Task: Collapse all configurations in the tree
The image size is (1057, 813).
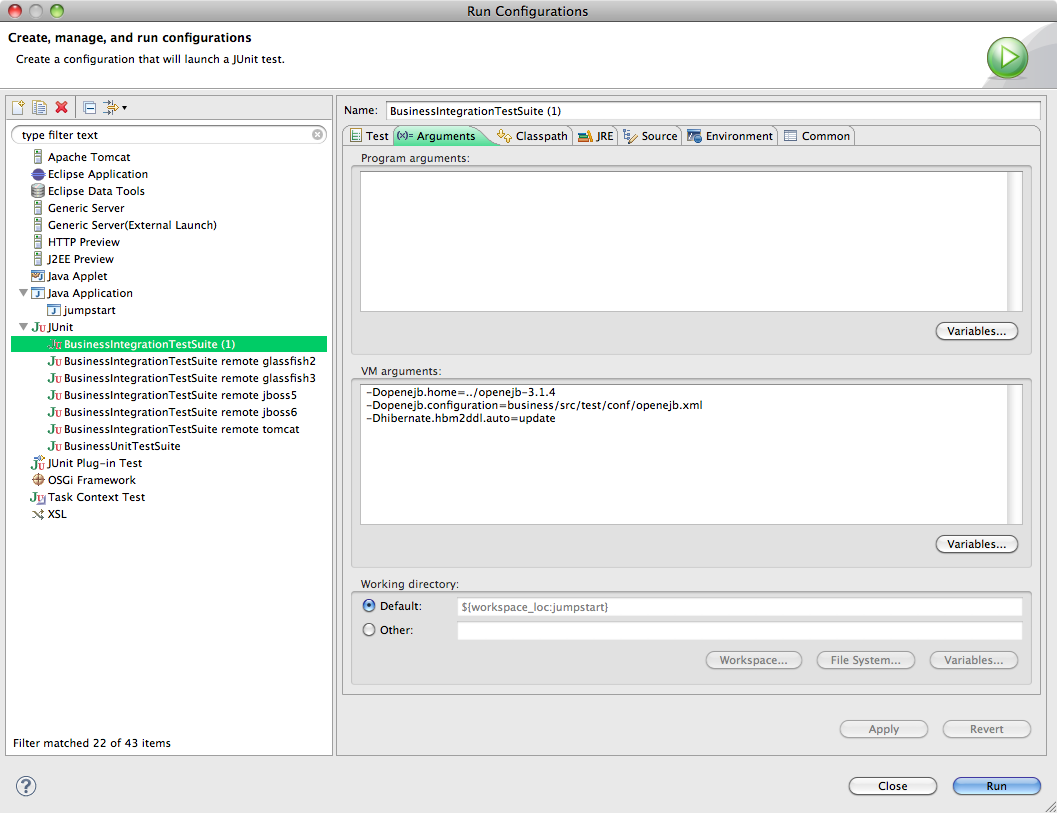Action: [x=90, y=107]
